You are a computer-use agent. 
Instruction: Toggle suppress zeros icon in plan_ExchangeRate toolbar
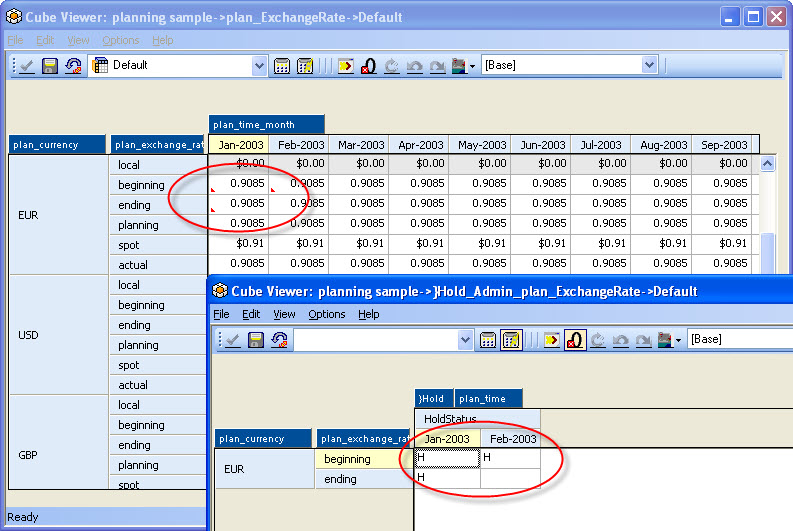point(369,66)
